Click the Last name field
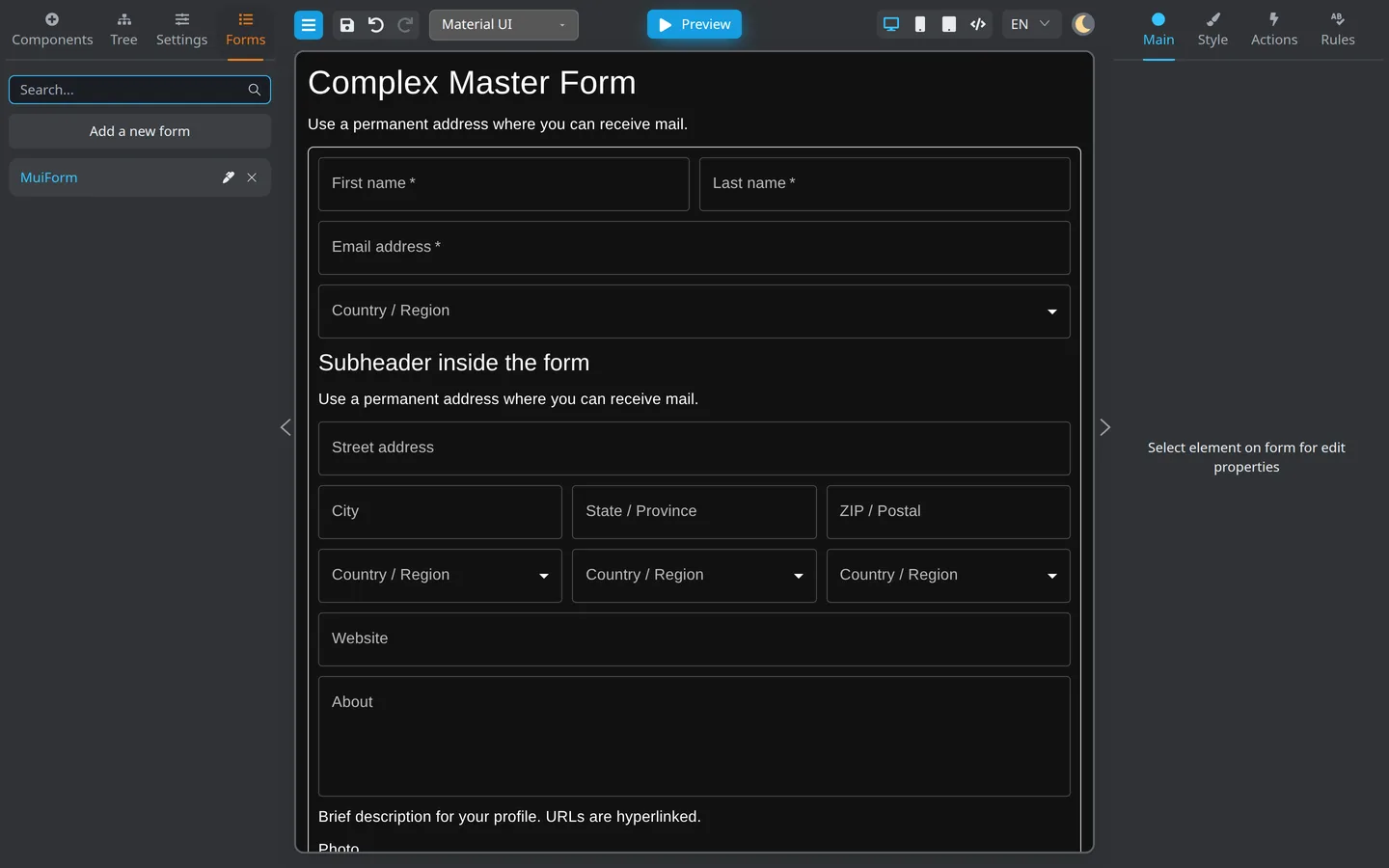Image resolution: width=1389 pixels, height=868 pixels. pos(885,184)
